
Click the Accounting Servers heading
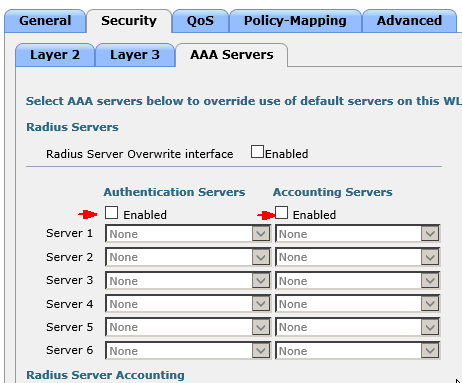pos(333,192)
